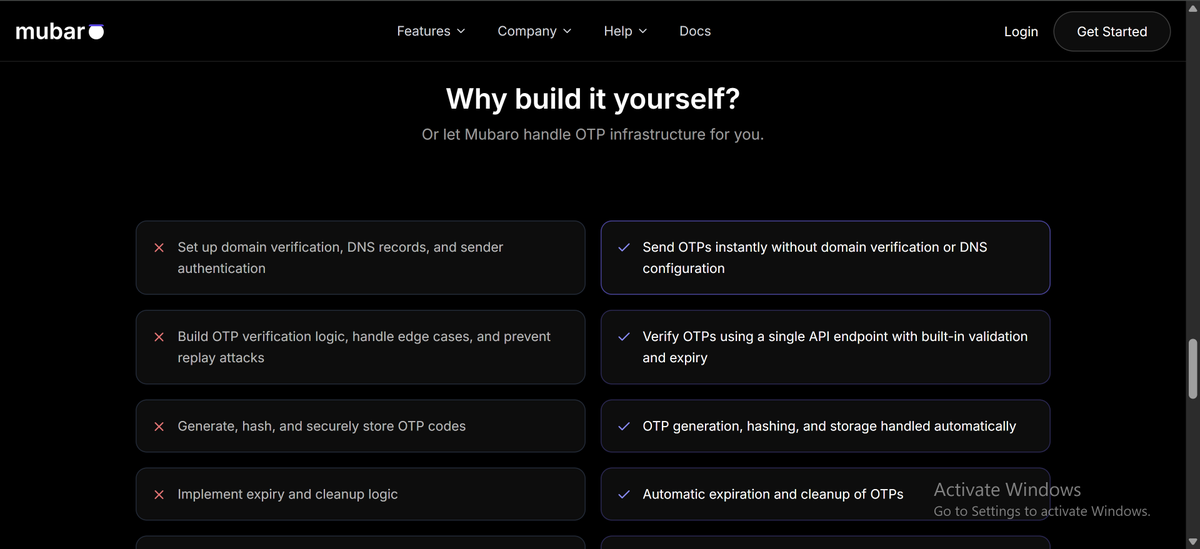The image size is (1200, 549).
Task: Select the 'Build OTP verification logic' card text
Action: point(364,347)
